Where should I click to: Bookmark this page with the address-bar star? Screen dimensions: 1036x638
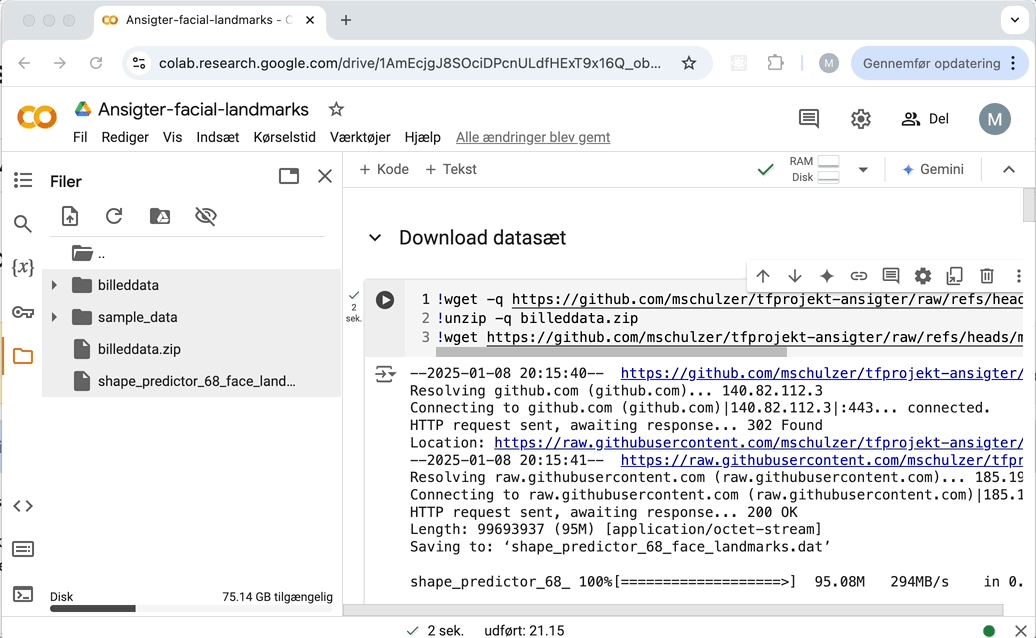[688, 63]
